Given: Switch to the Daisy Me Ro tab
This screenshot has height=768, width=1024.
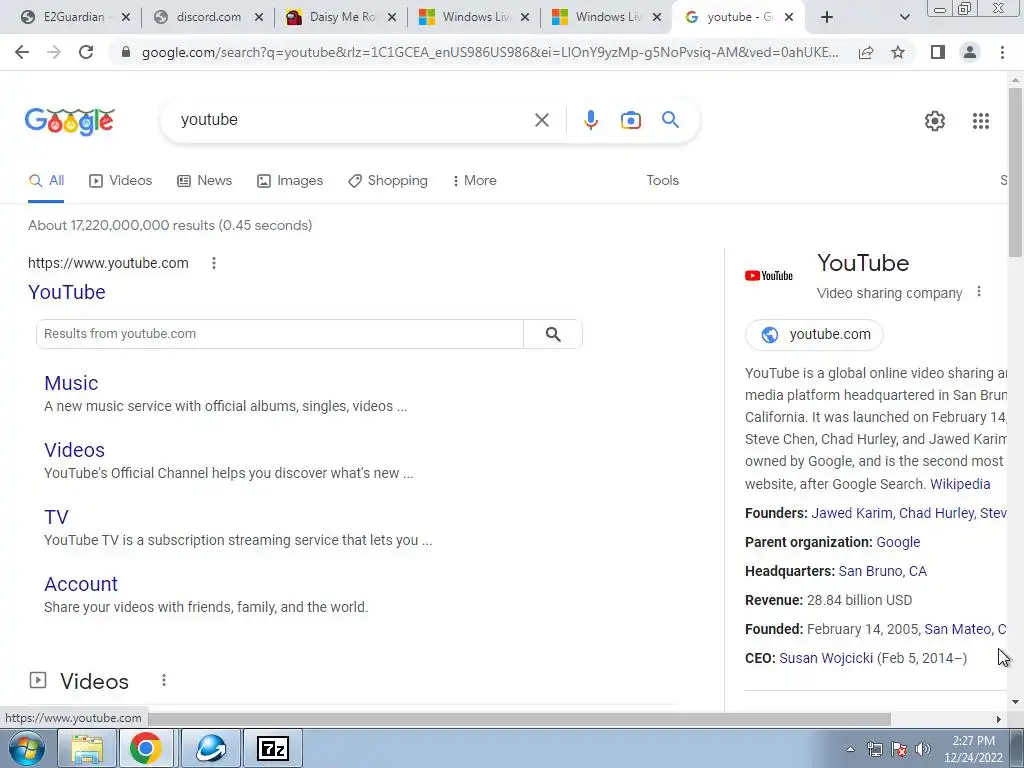Looking at the screenshot, I should click(x=342, y=17).
